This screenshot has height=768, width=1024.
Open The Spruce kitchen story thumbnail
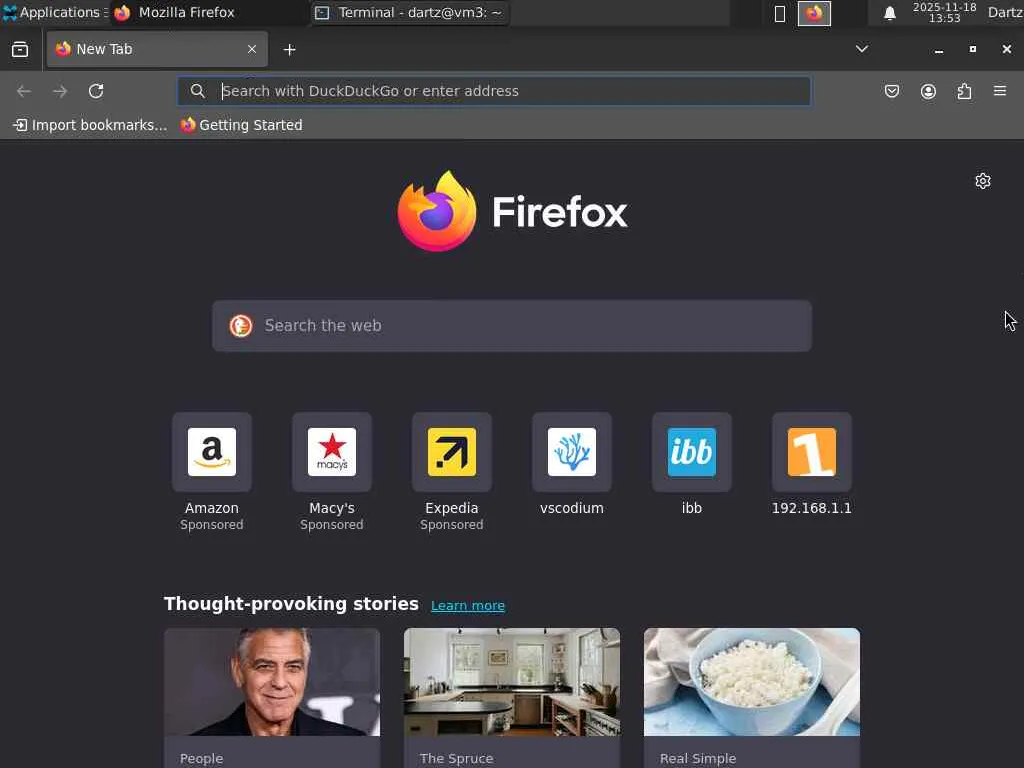coord(512,682)
